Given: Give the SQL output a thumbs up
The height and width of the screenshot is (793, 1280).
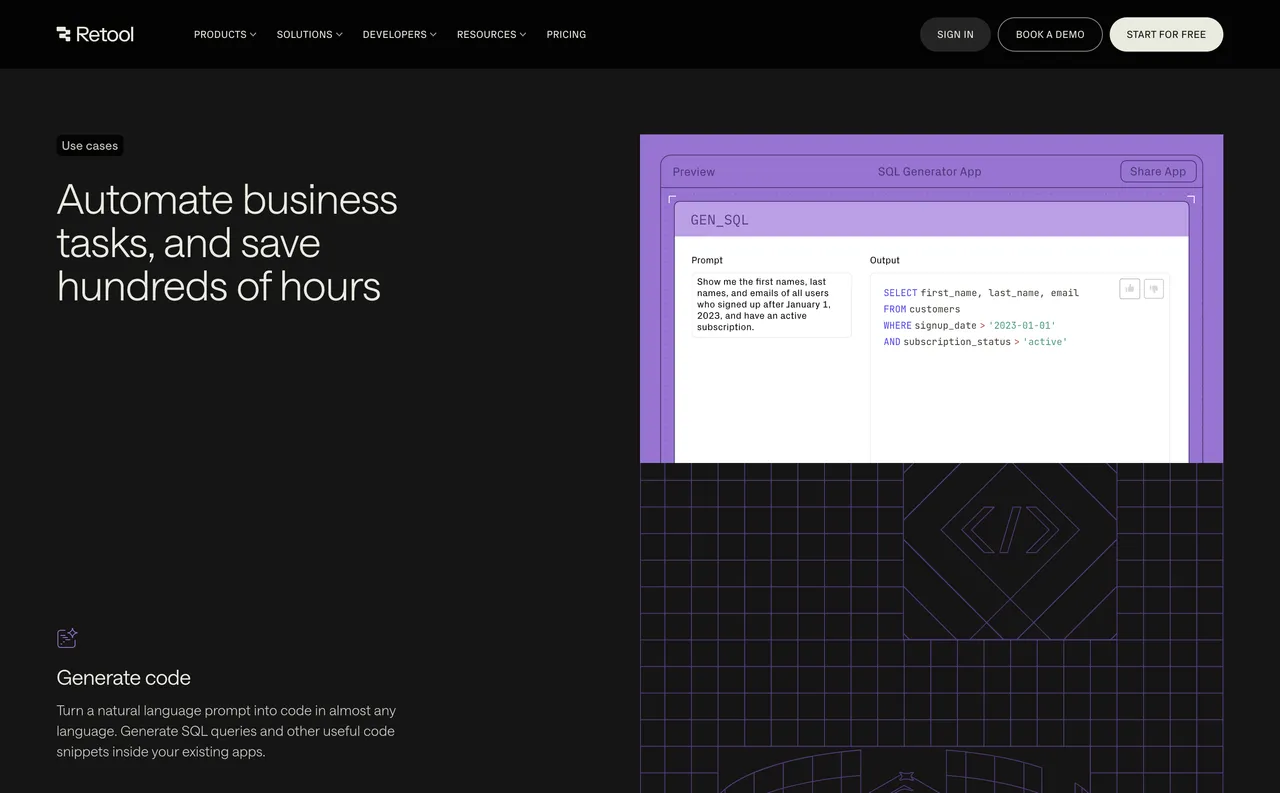Looking at the screenshot, I should [x=1129, y=288].
